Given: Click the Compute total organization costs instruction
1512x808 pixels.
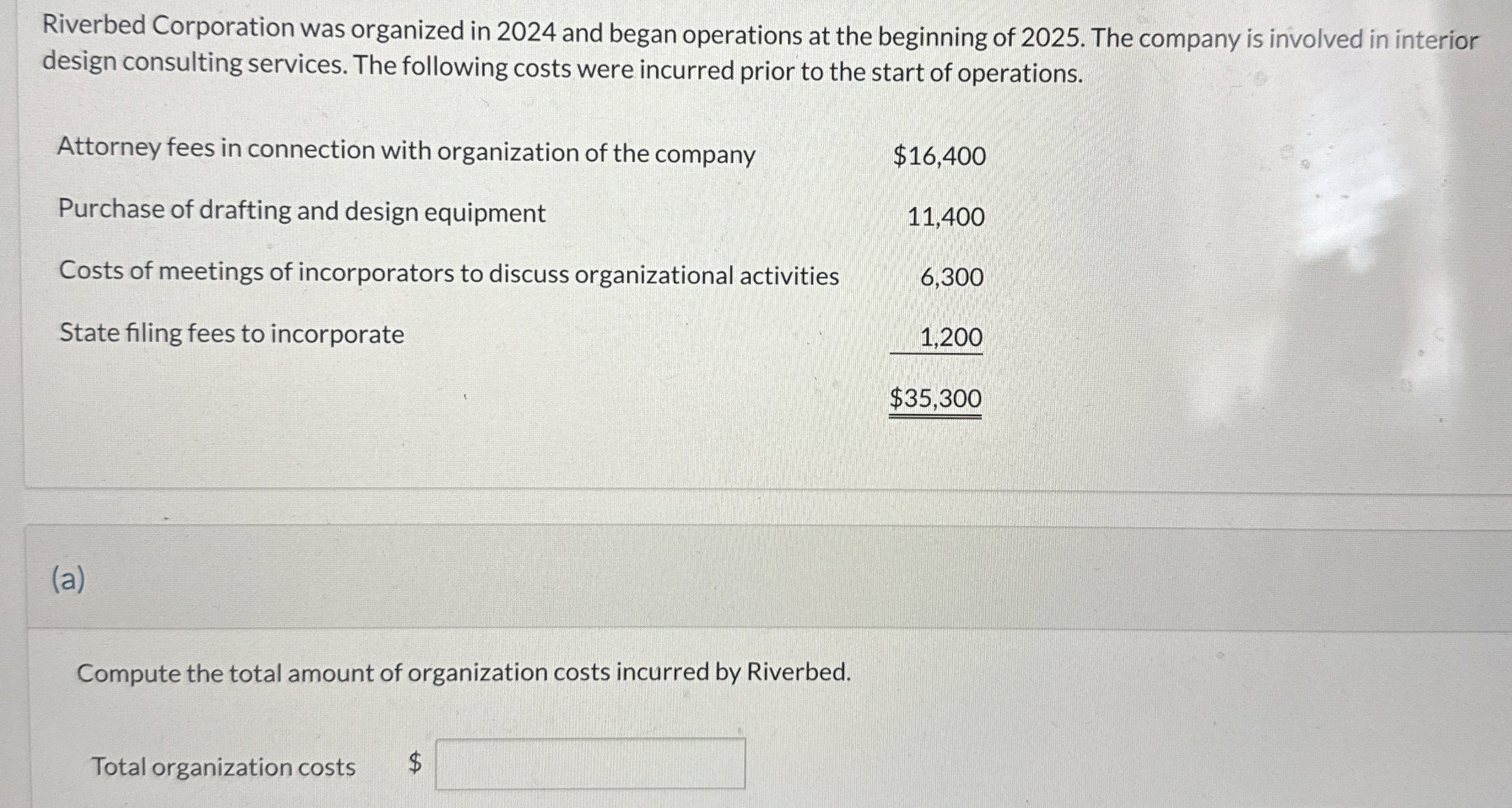Looking at the screenshot, I should [x=464, y=673].
